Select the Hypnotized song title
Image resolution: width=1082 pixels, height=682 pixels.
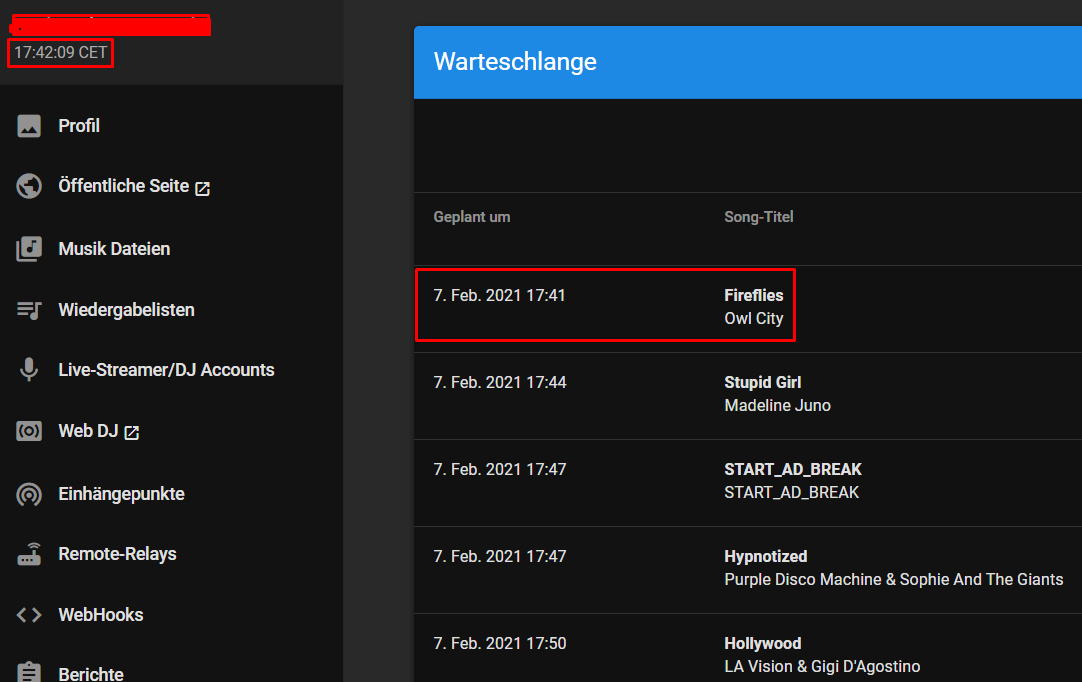(x=765, y=556)
